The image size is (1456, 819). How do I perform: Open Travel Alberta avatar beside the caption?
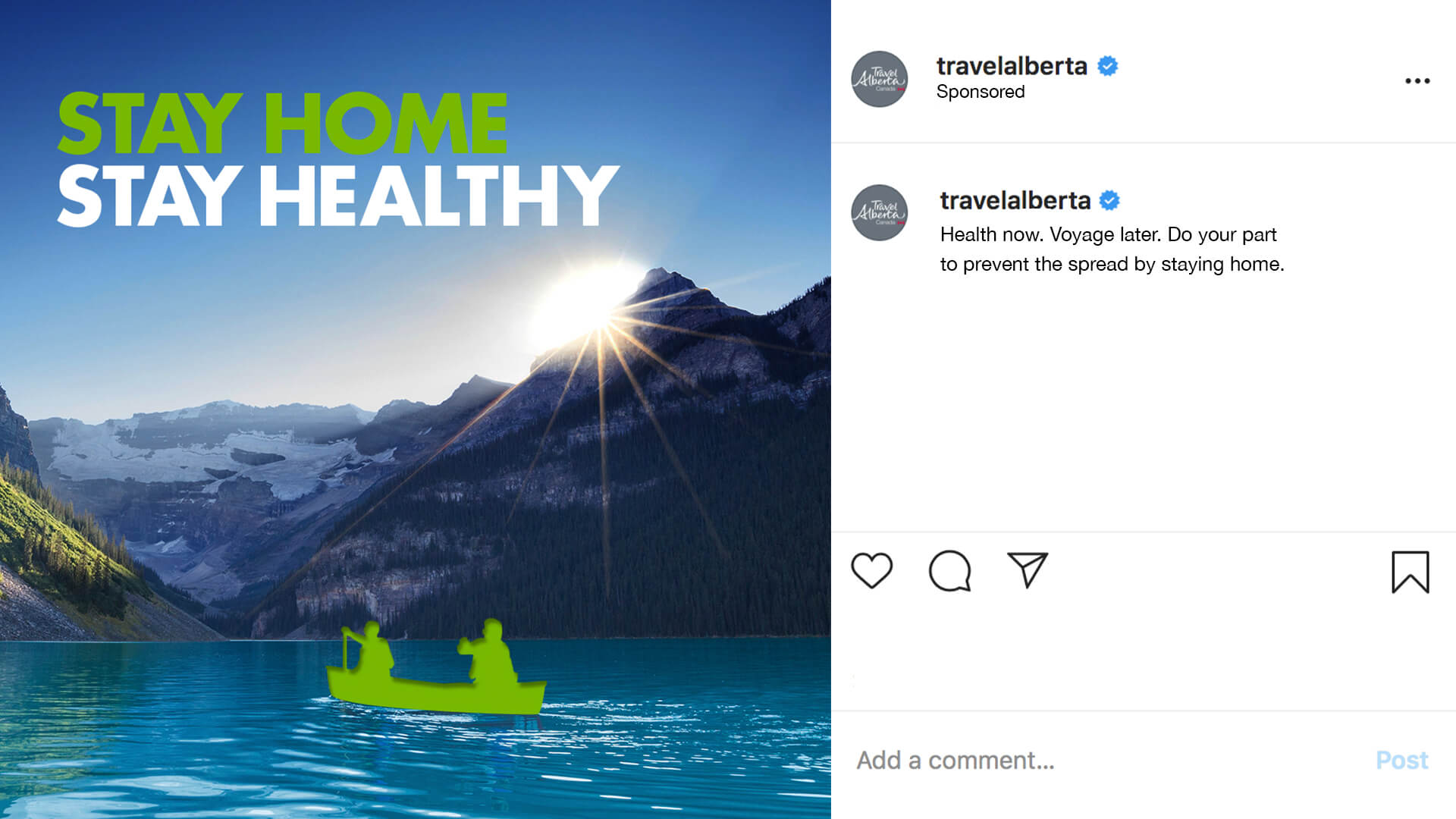tap(879, 212)
